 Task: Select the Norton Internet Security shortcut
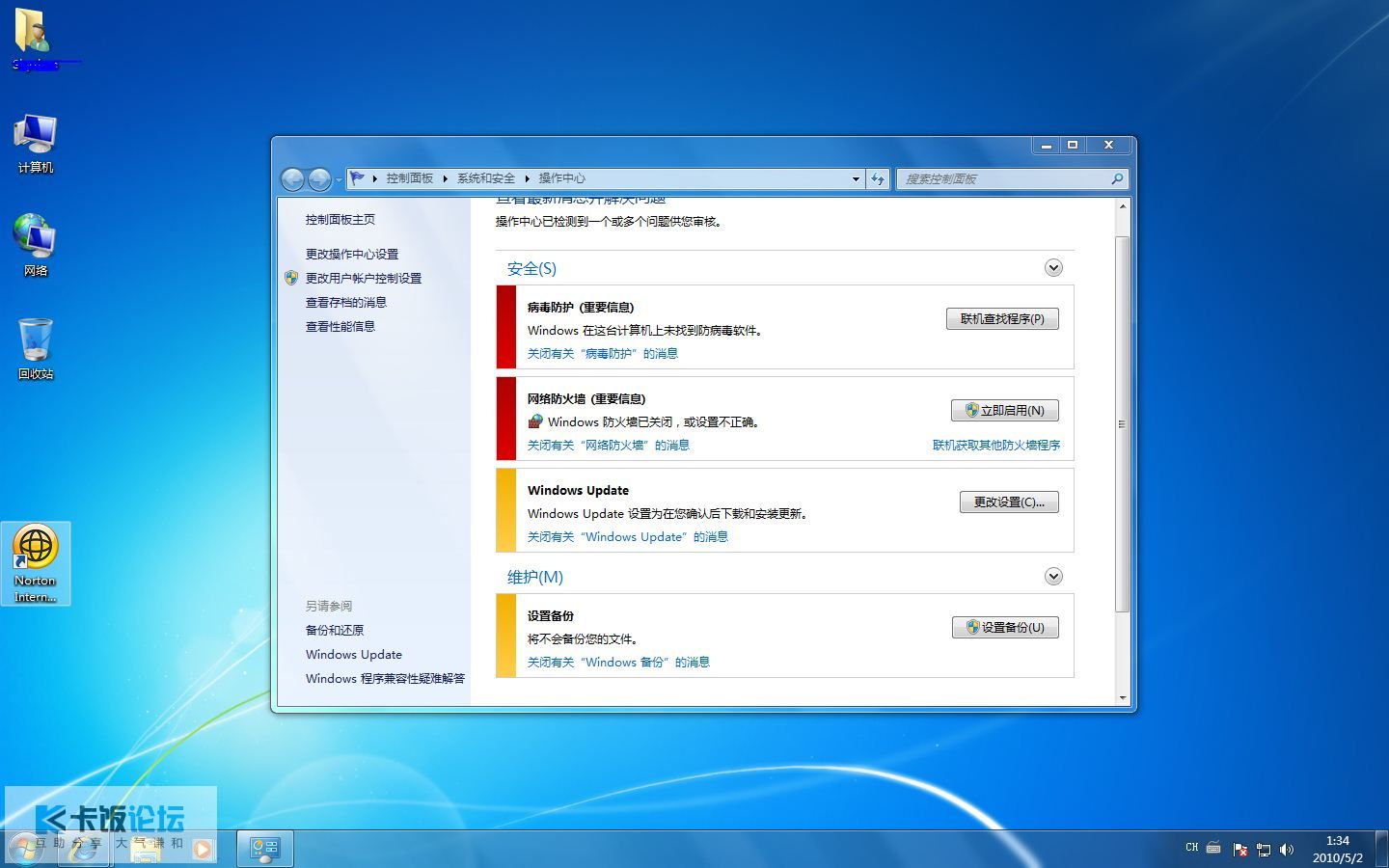click(x=36, y=563)
